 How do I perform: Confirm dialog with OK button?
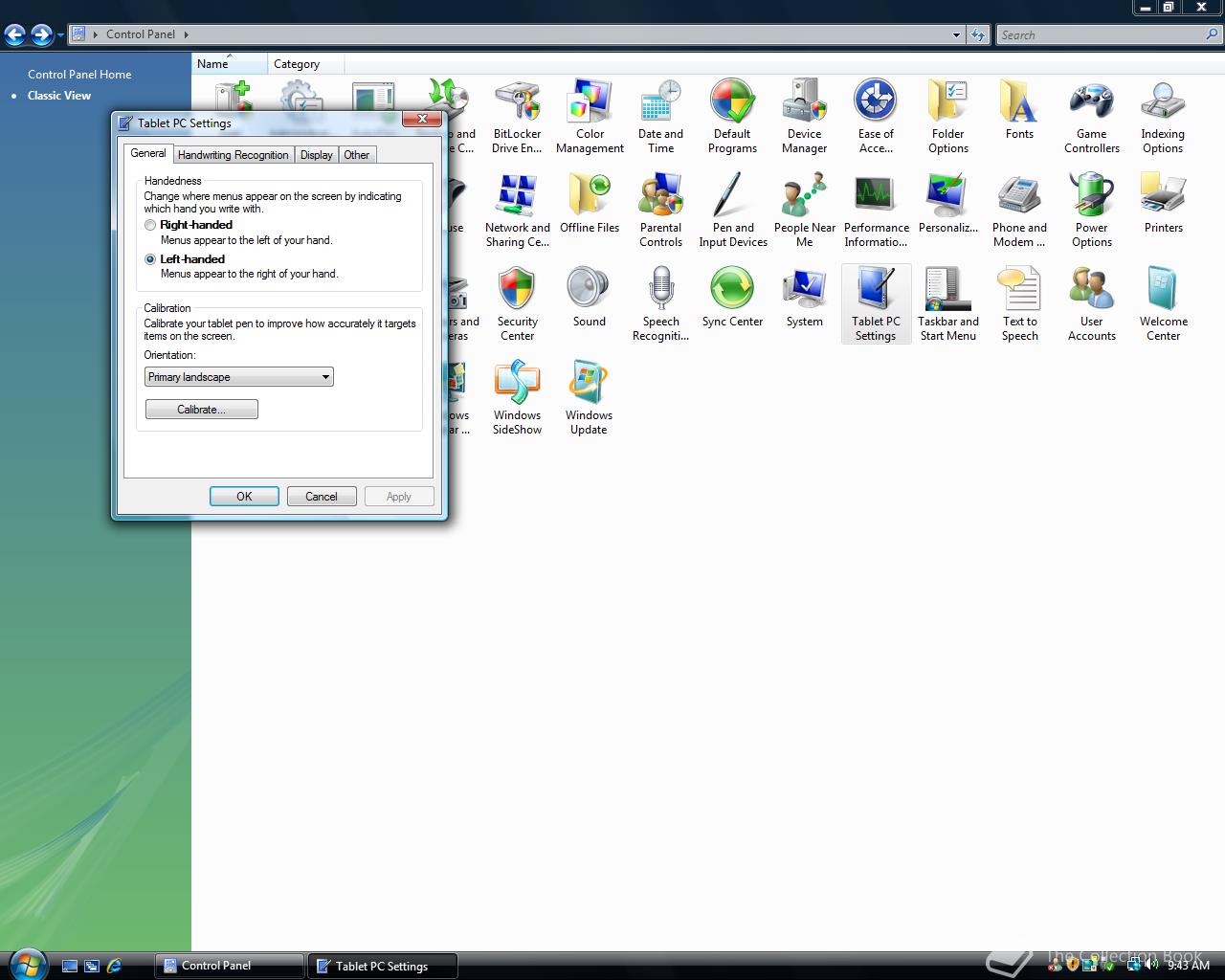click(x=244, y=497)
